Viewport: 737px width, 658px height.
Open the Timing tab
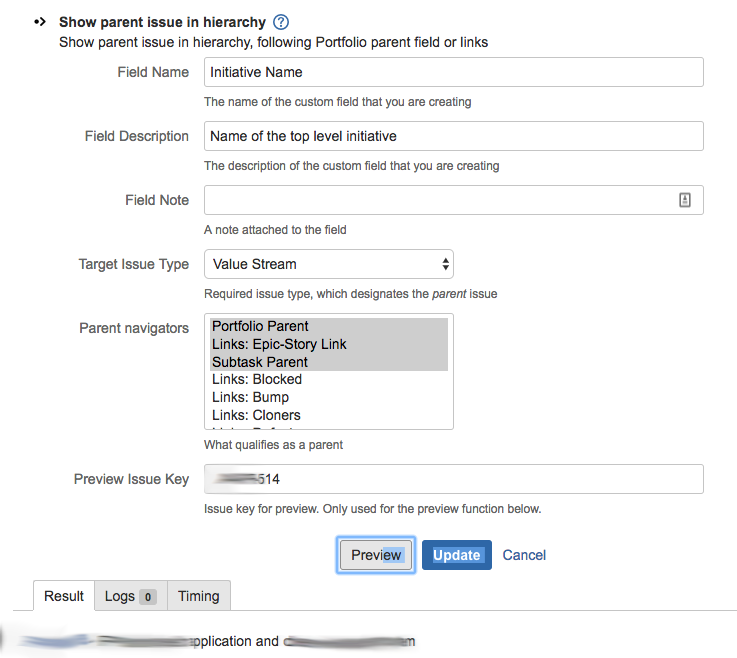click(x=199, y=596)
